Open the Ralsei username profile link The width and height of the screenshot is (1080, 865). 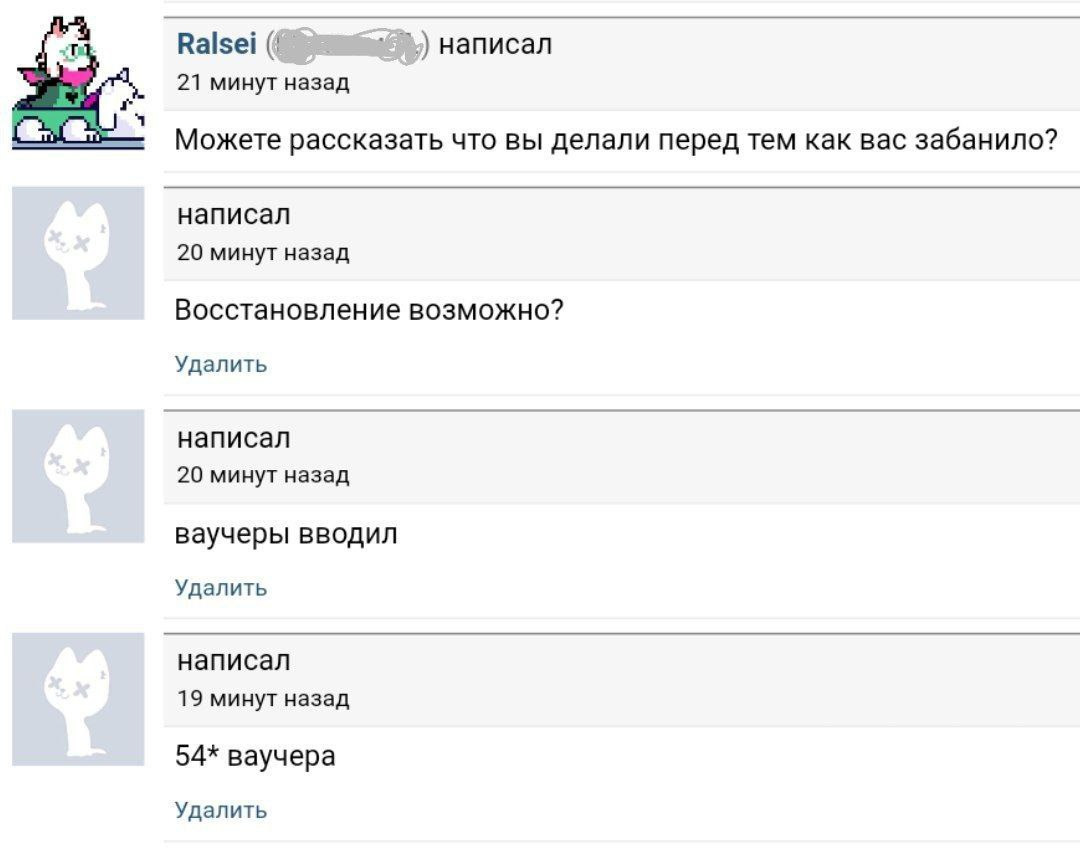pos(216,45)
